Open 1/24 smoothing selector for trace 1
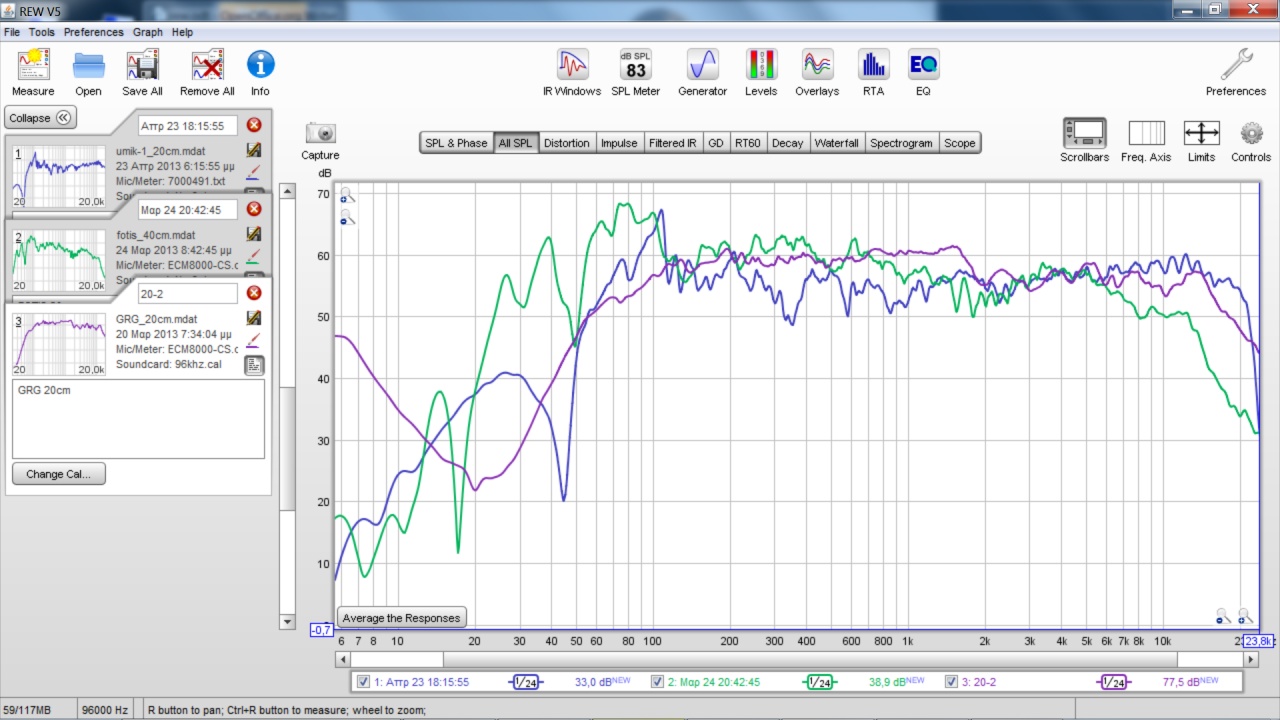 click(x=525, y=682)
